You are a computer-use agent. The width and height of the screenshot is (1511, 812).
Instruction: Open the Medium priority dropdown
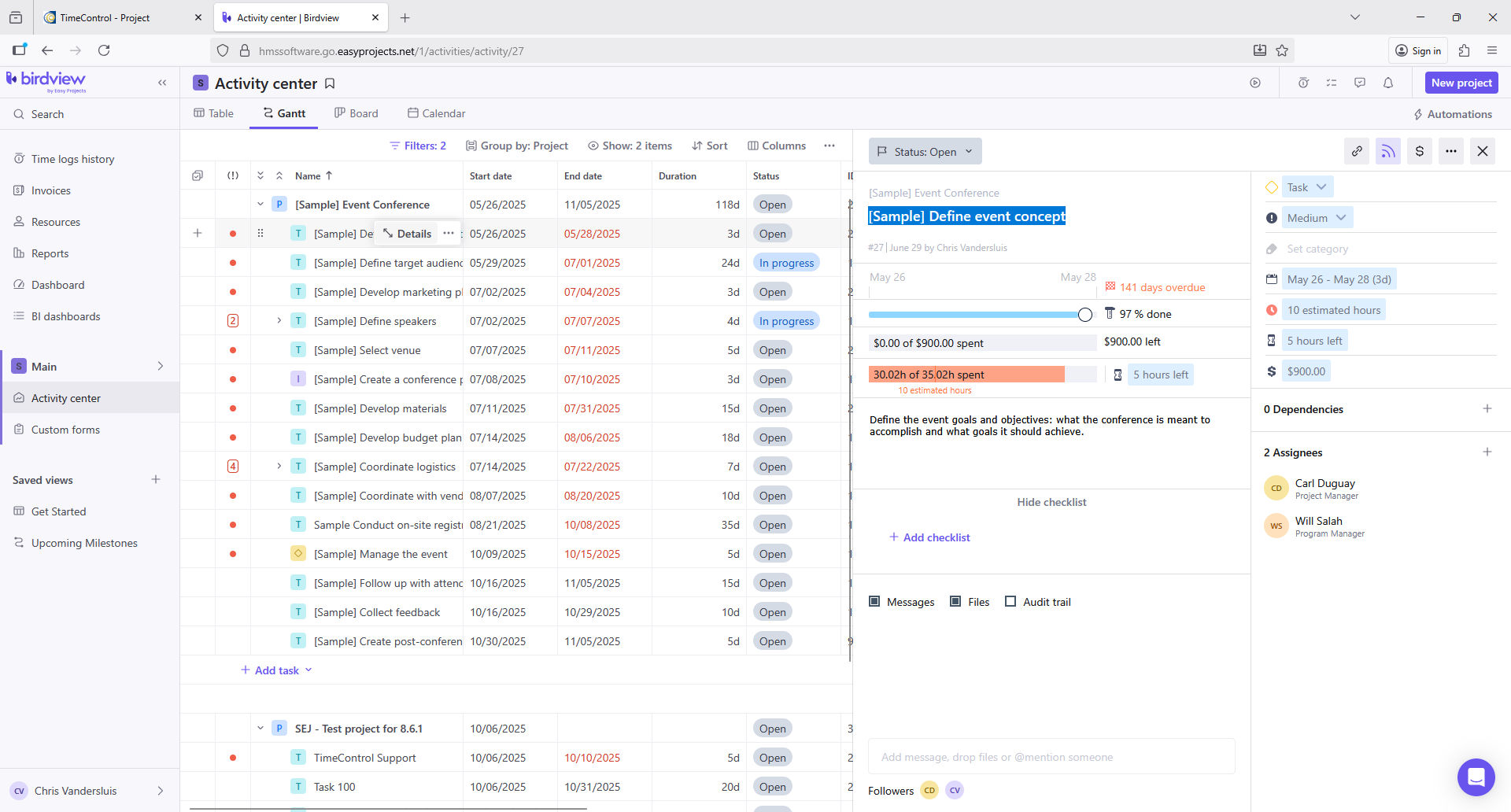point(1316,218)
